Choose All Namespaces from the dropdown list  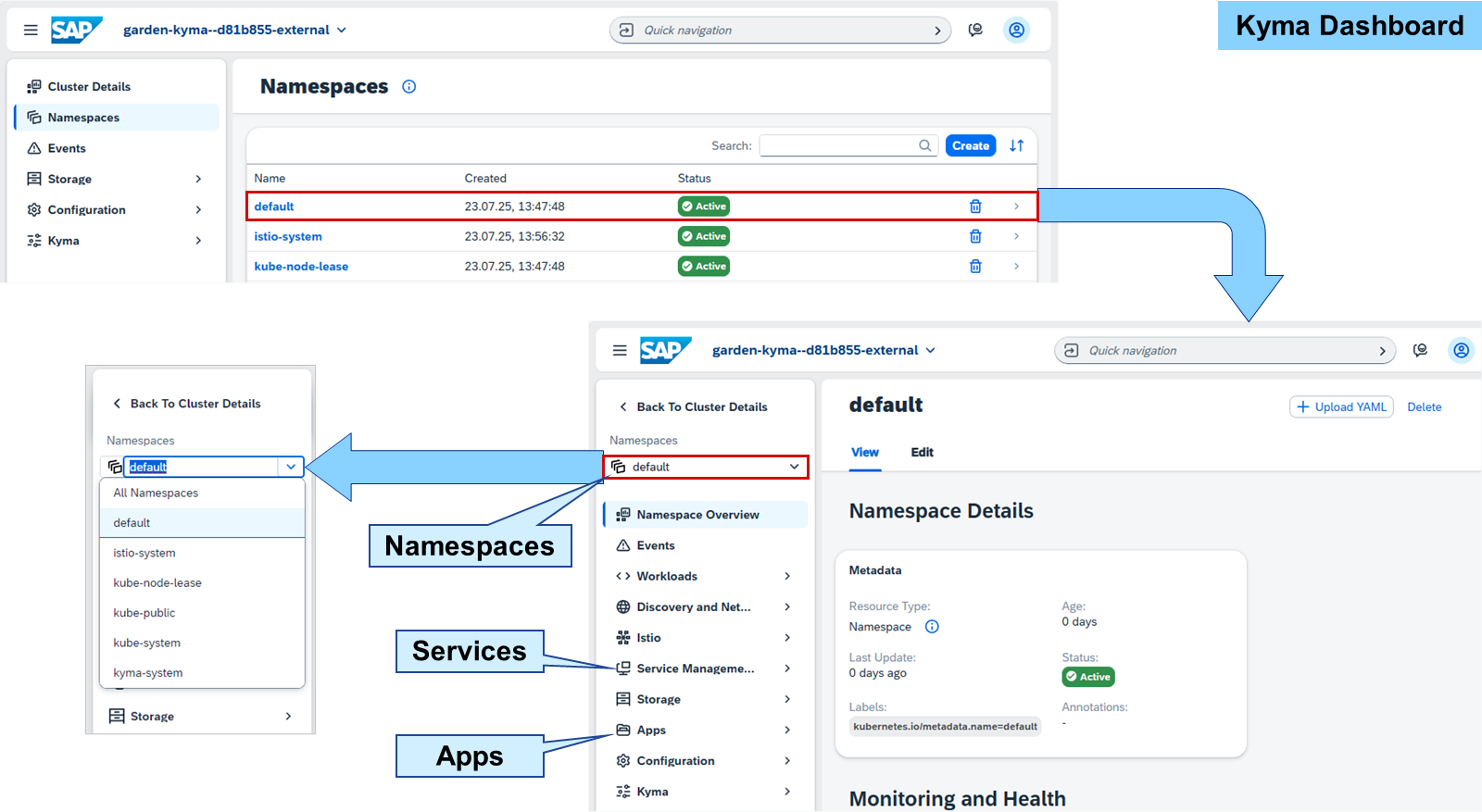202,493
